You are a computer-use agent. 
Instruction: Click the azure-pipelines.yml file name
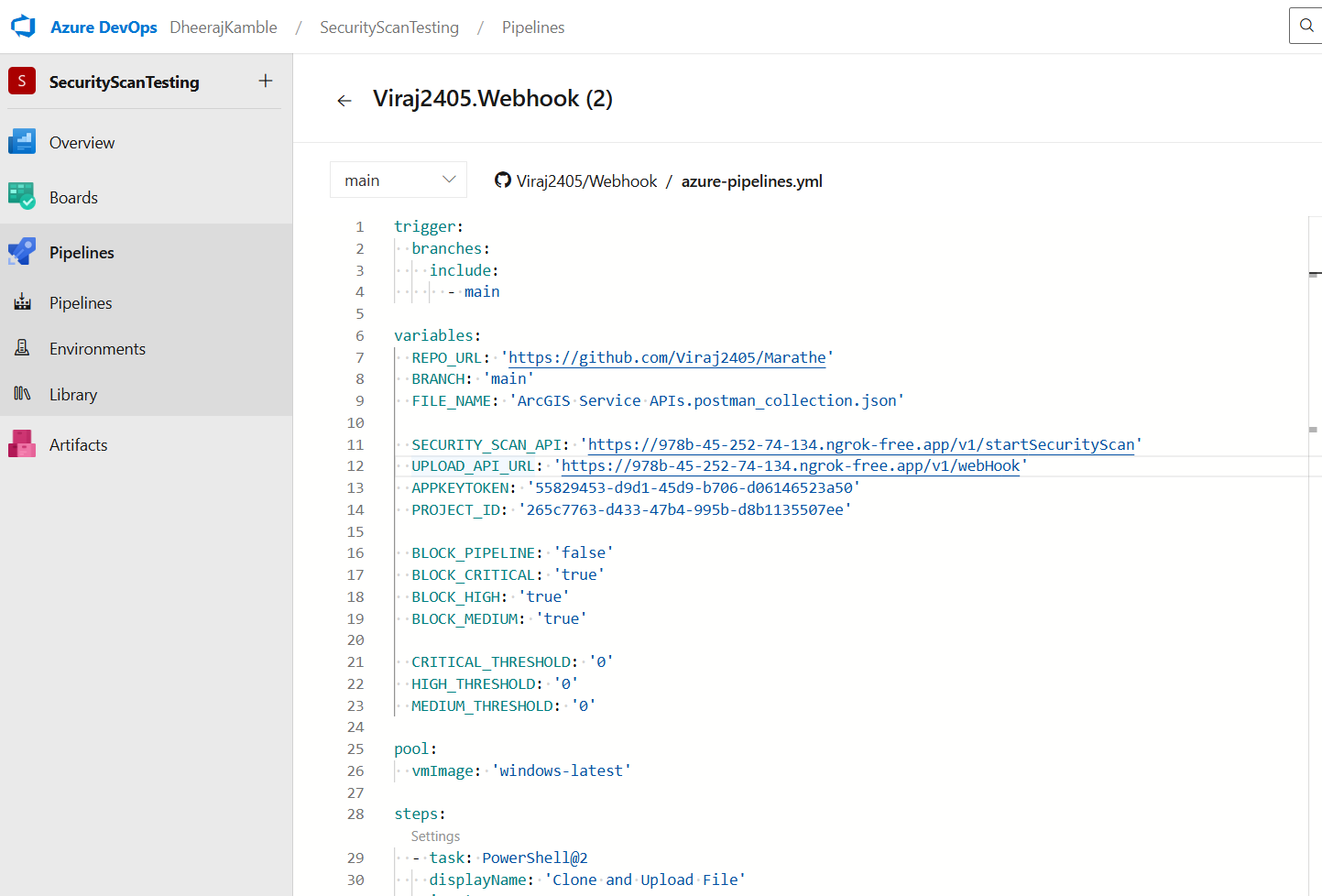pyautogui.click(x=752, y=180)
